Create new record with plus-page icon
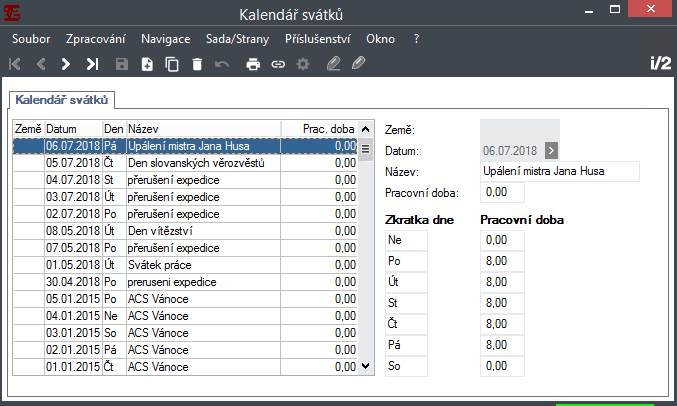 click(x=147, y=64)
